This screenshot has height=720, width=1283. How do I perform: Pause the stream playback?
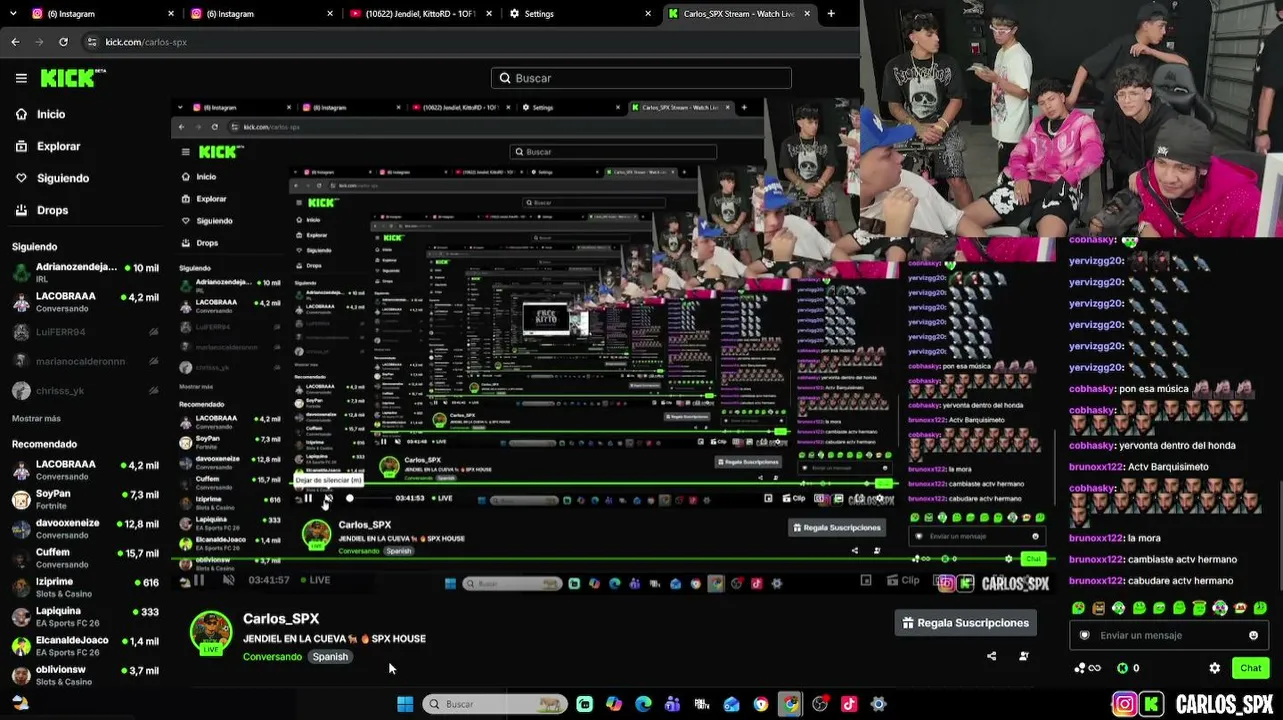point(198,580)
